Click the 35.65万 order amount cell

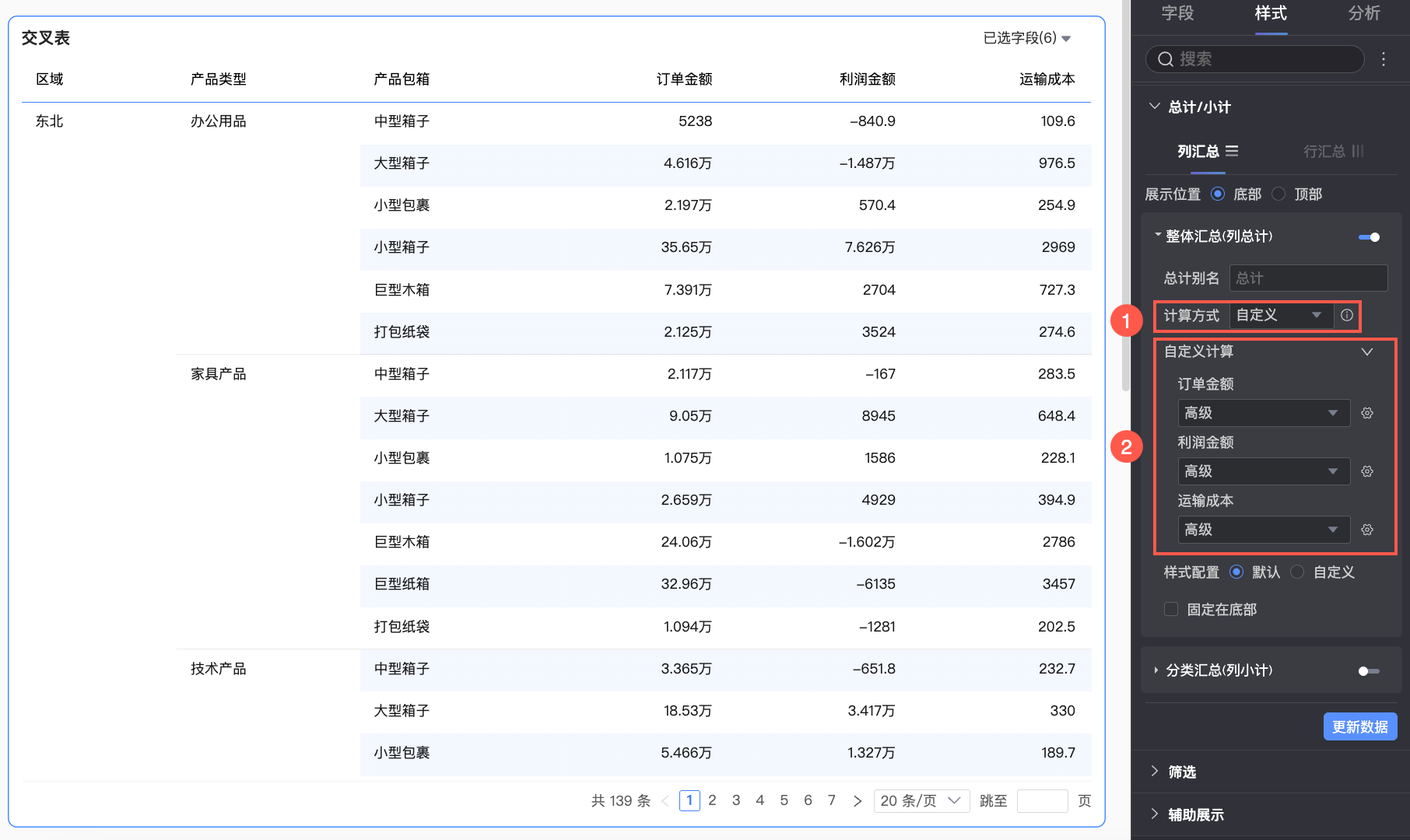[686, 247]
